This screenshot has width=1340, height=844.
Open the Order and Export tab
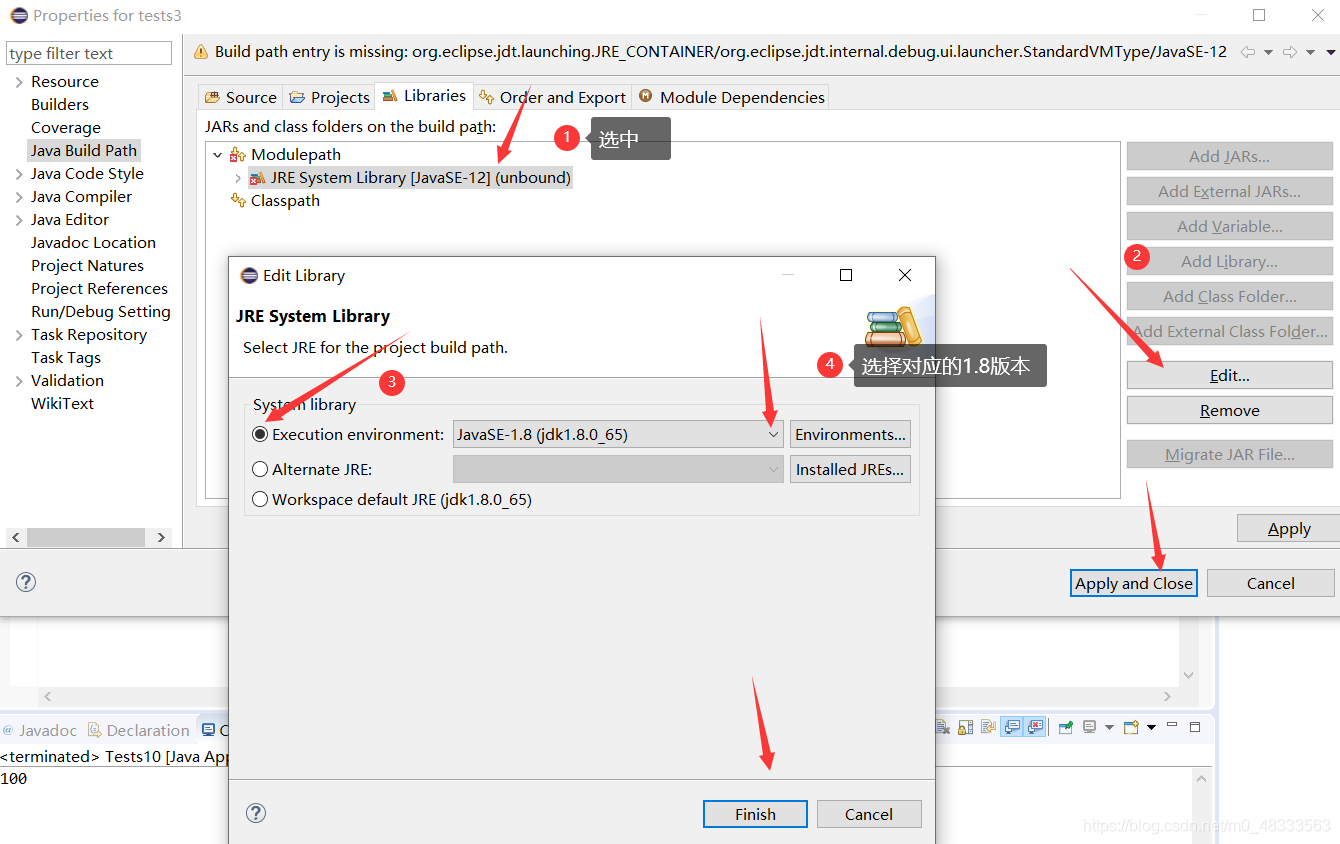[x=552, y=97]
